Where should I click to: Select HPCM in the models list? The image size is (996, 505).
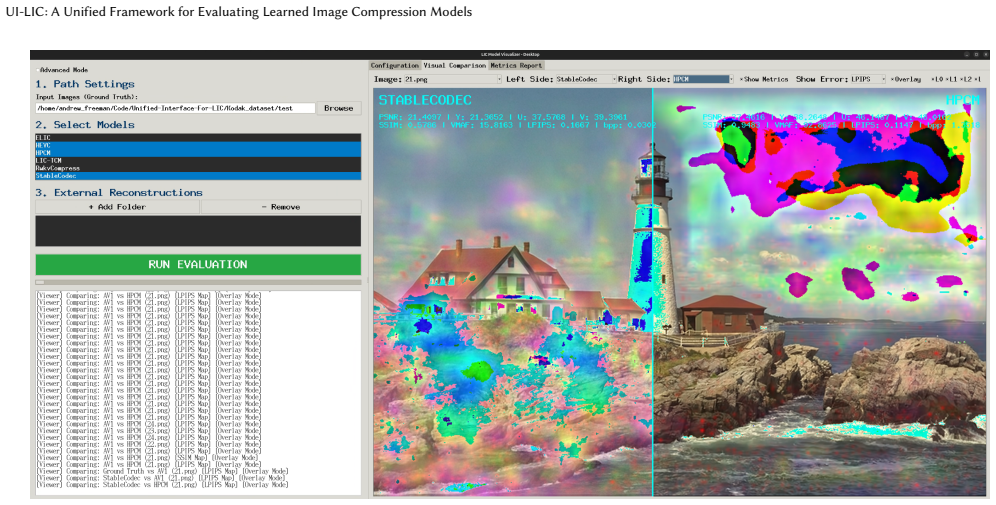click(x=198, y=153)
